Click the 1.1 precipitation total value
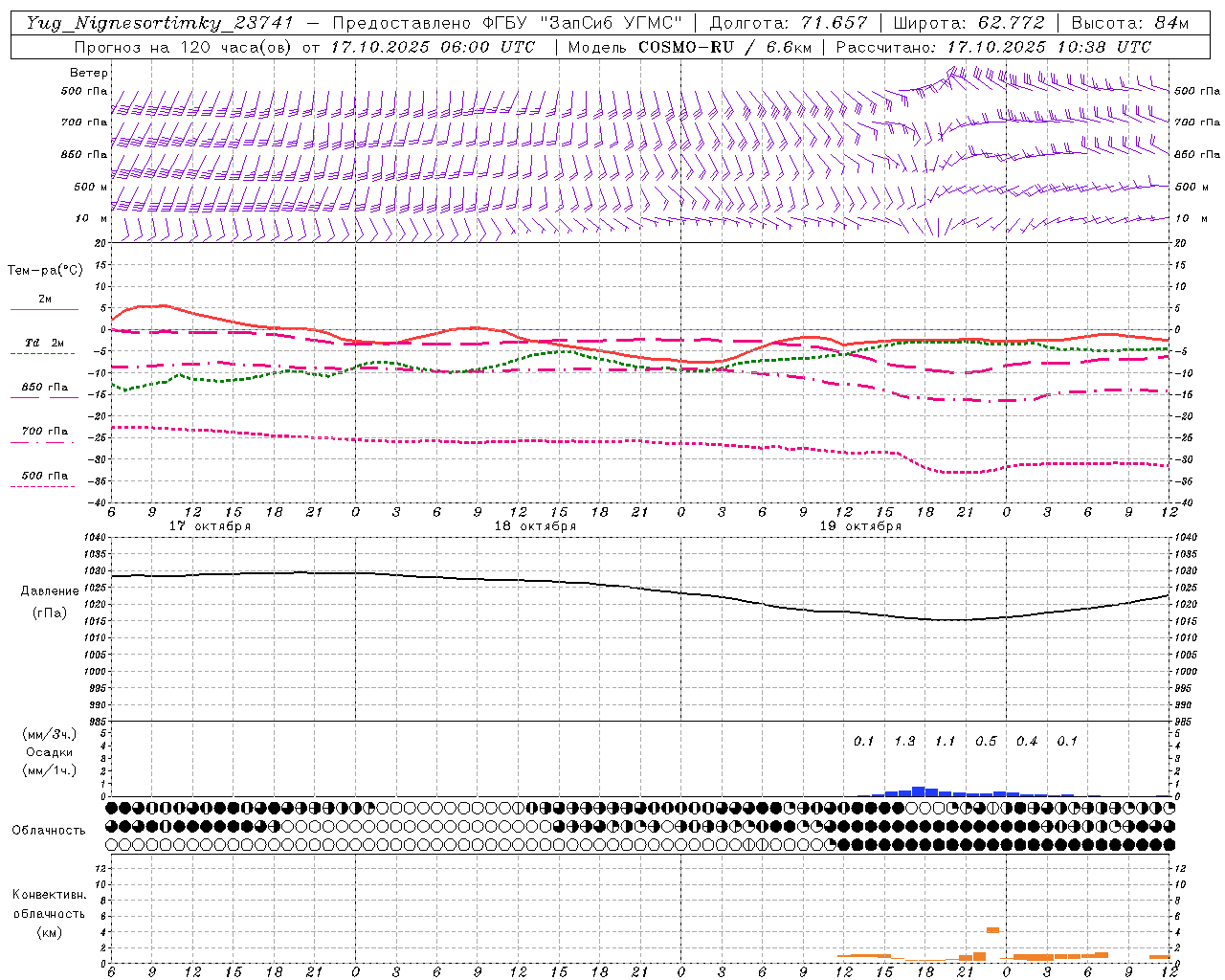This screenshot has width=1225, height=980. [x=946, y=742]
